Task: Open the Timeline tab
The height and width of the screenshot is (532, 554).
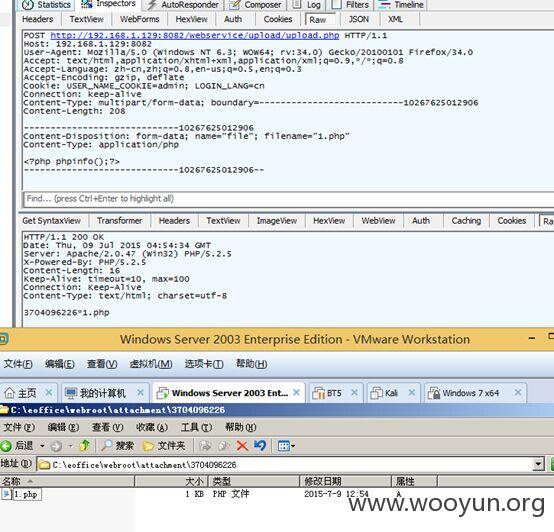Action: (x=401, y=5)
